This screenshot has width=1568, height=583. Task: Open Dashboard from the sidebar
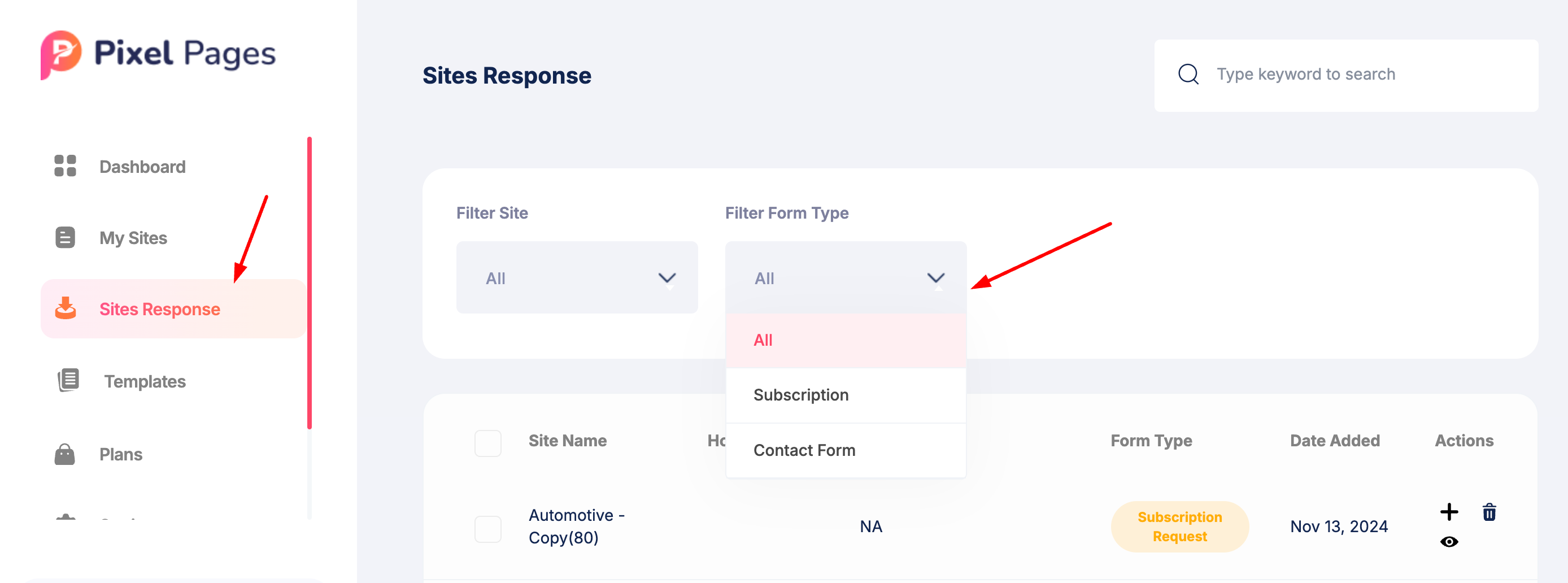142,166
